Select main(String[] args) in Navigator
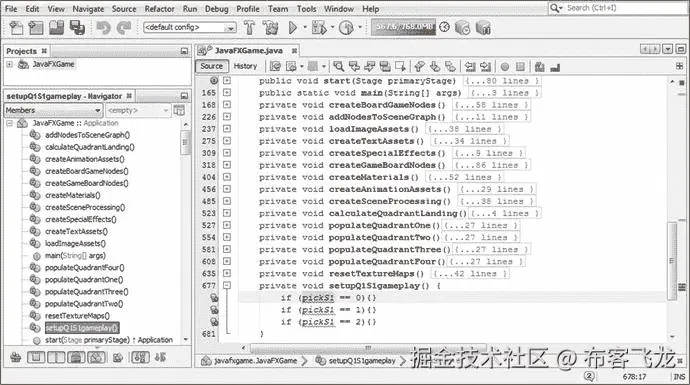The image size is (690, 385). pyautogui.click(x=75, y=255)
